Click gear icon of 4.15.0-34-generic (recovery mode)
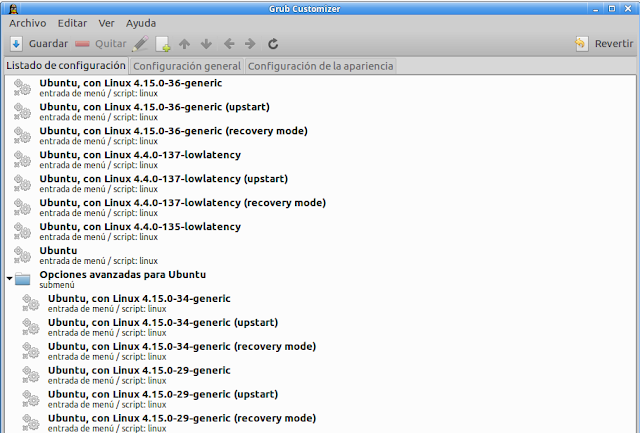Screen dimensions: 640x433 point(31,351)
